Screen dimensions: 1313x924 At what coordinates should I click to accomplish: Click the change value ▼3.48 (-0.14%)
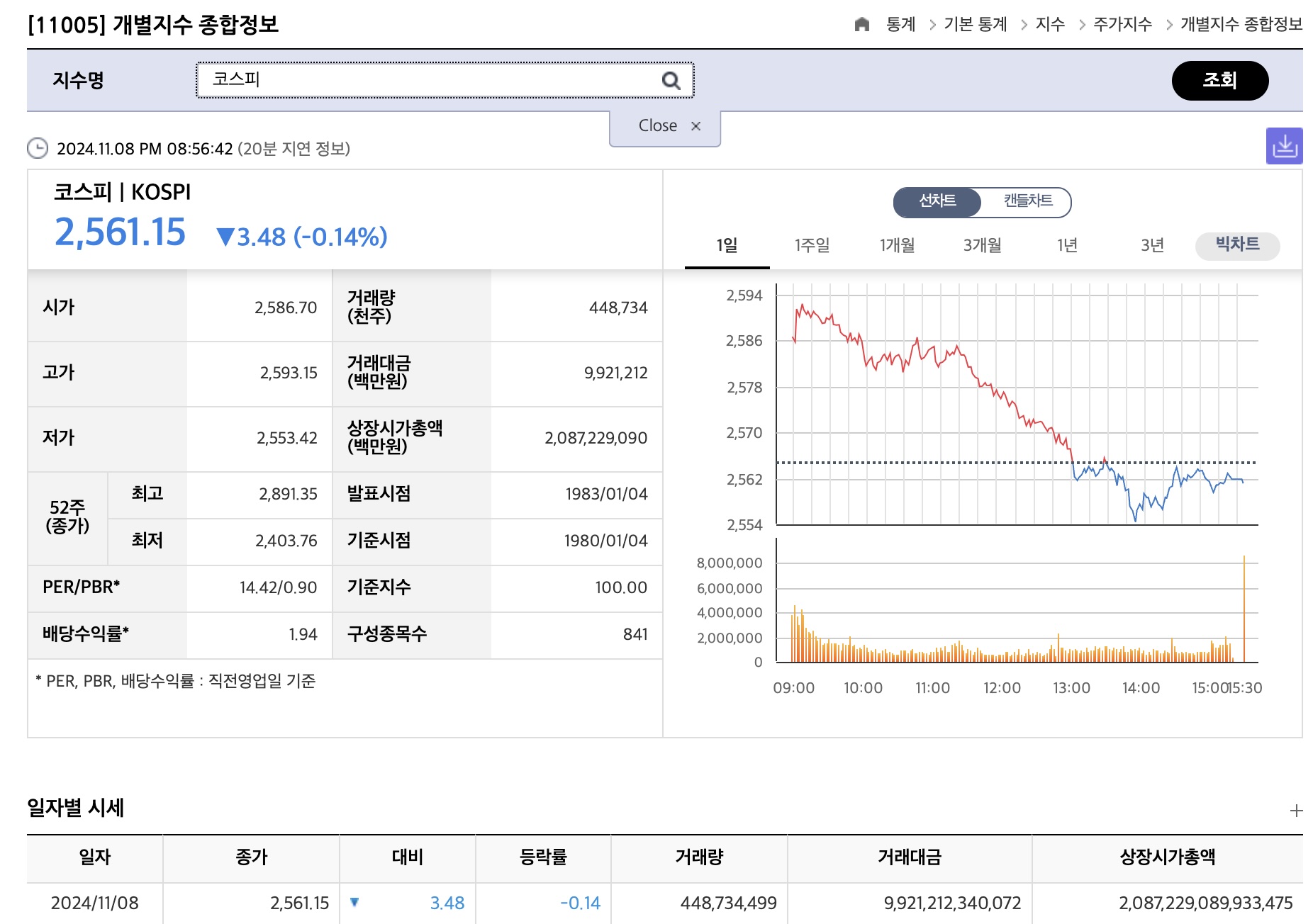tap(302, 237)
